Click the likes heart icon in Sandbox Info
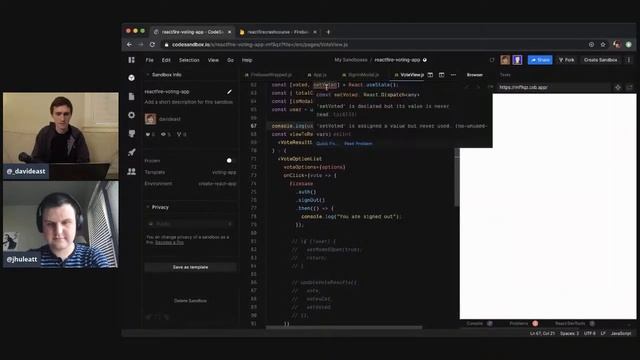This screenshot has width=640, height=360. [148, 134]
